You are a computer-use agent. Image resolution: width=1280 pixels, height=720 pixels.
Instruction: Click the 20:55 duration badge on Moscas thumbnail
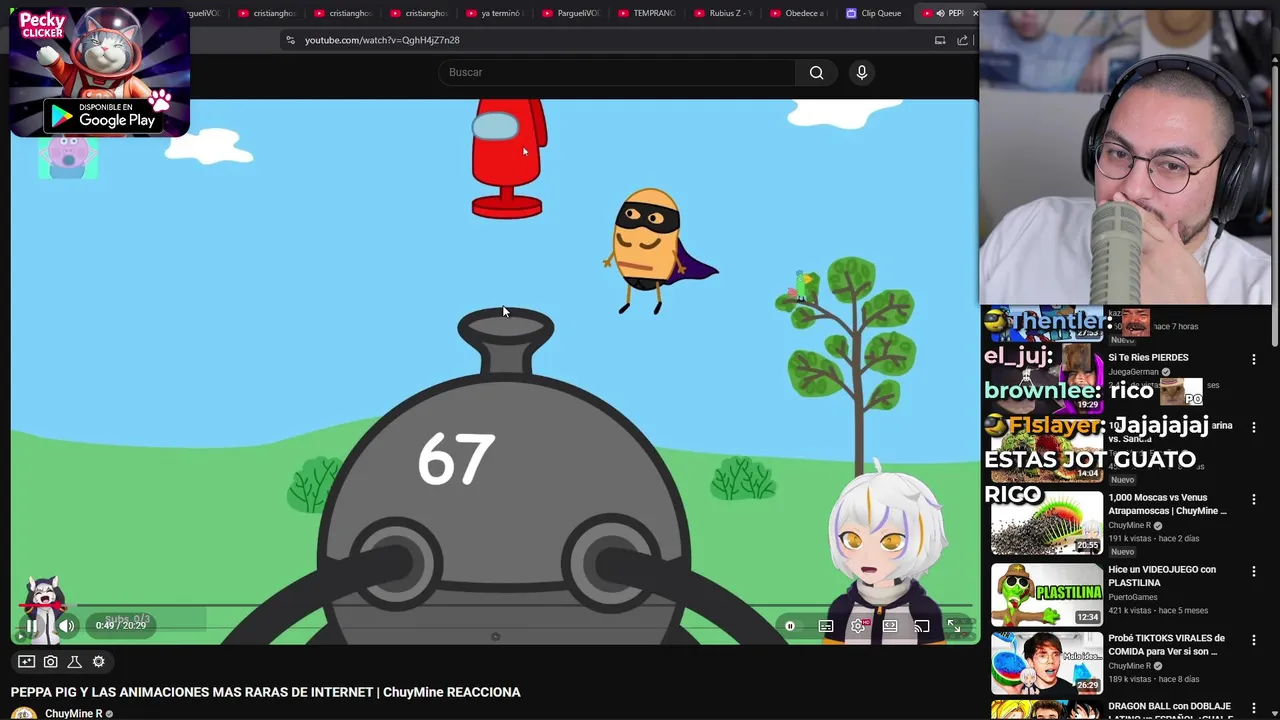(1087, 545)
